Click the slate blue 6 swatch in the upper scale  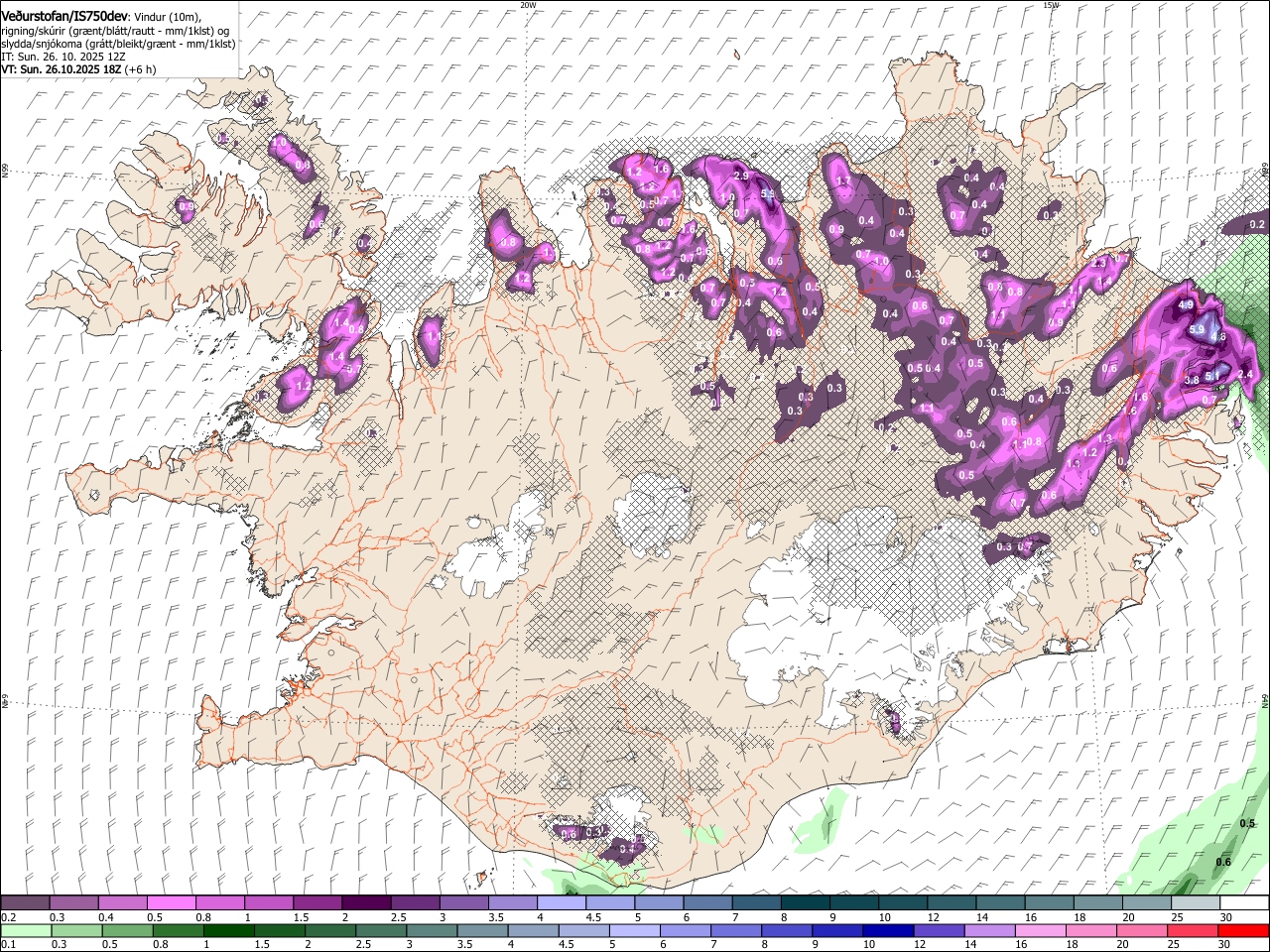coord(706,903)
